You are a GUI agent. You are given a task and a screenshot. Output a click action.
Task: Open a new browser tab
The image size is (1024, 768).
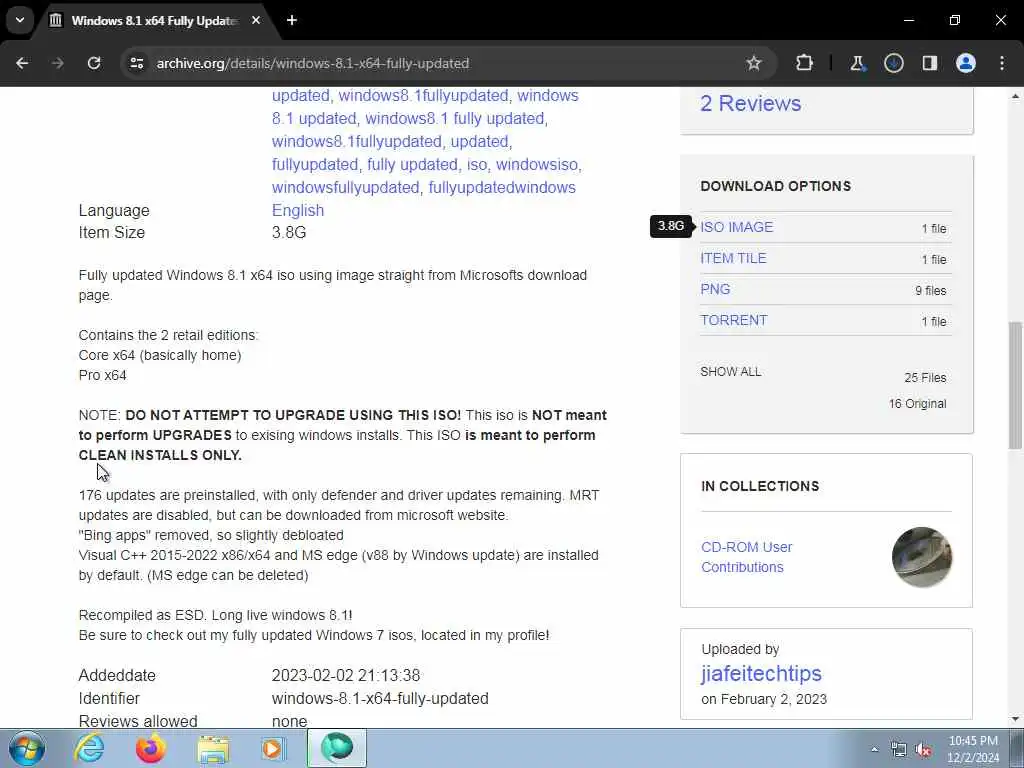click(x=292, y=20)
